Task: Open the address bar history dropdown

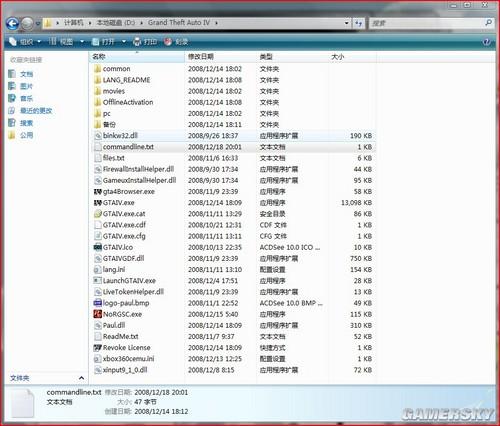Action: click(x=346, y=23)
